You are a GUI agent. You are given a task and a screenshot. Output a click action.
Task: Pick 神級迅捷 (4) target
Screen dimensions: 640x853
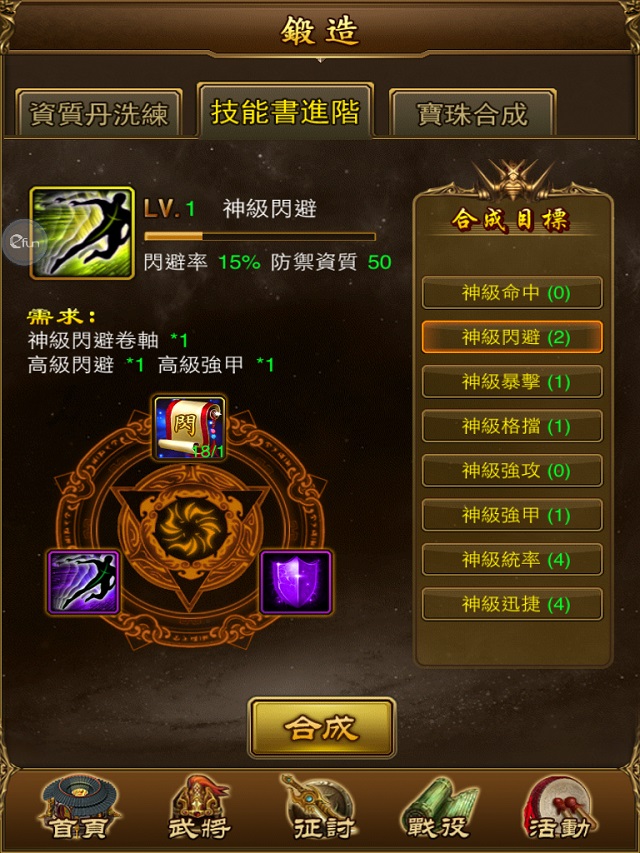pos(512,604)
